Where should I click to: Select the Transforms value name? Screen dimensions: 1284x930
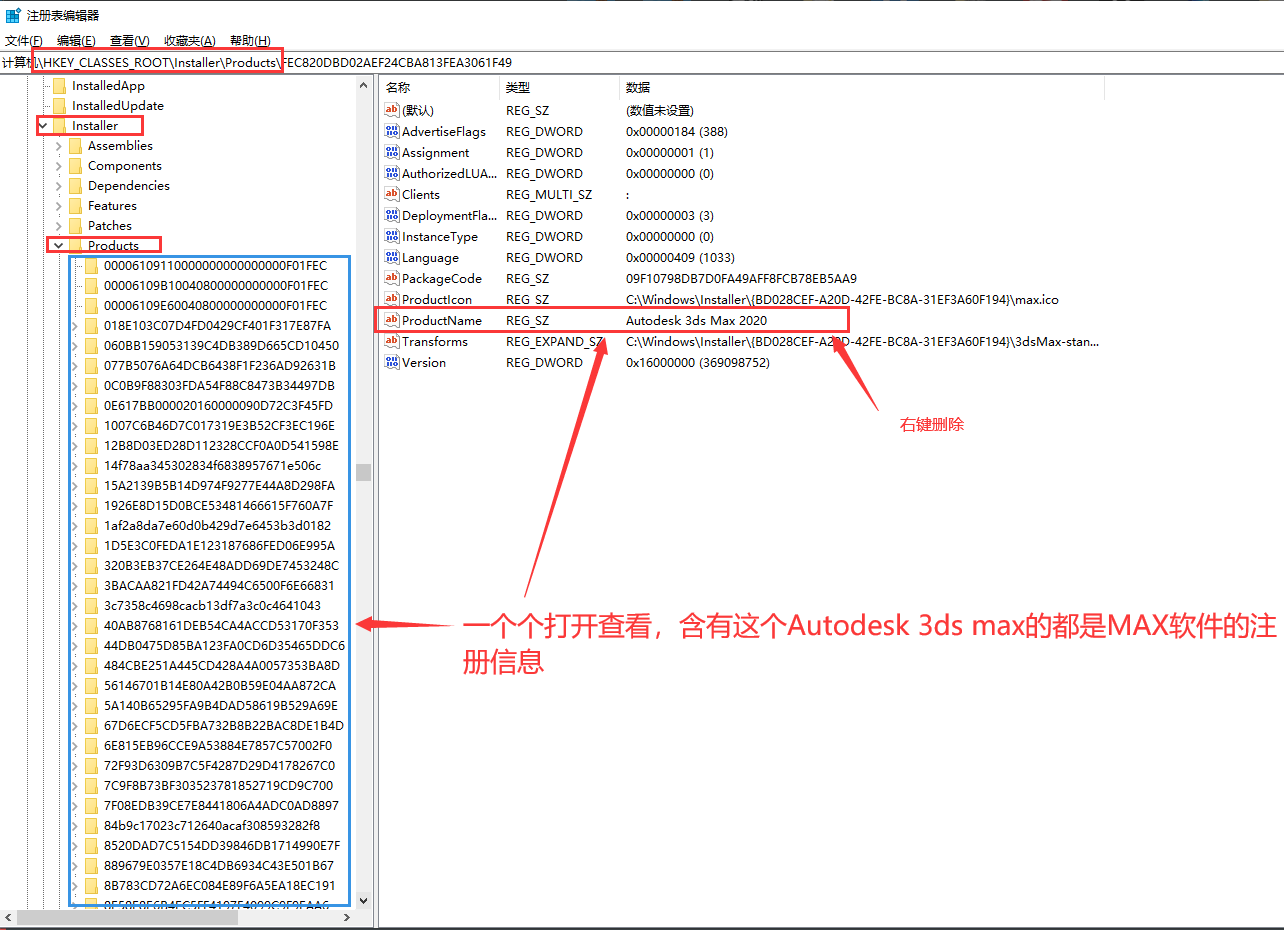435,341
